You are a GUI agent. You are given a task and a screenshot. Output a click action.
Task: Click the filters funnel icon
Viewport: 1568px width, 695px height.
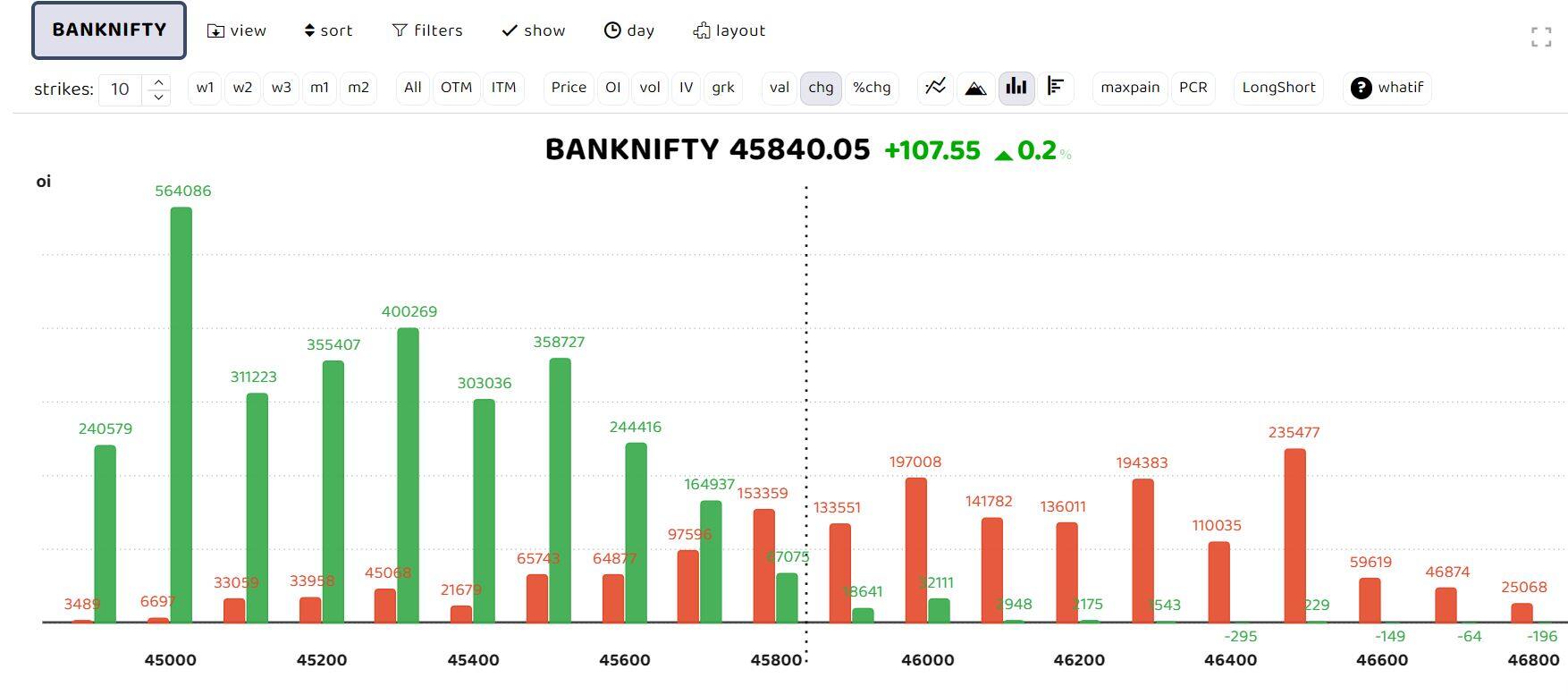point(400,30)
